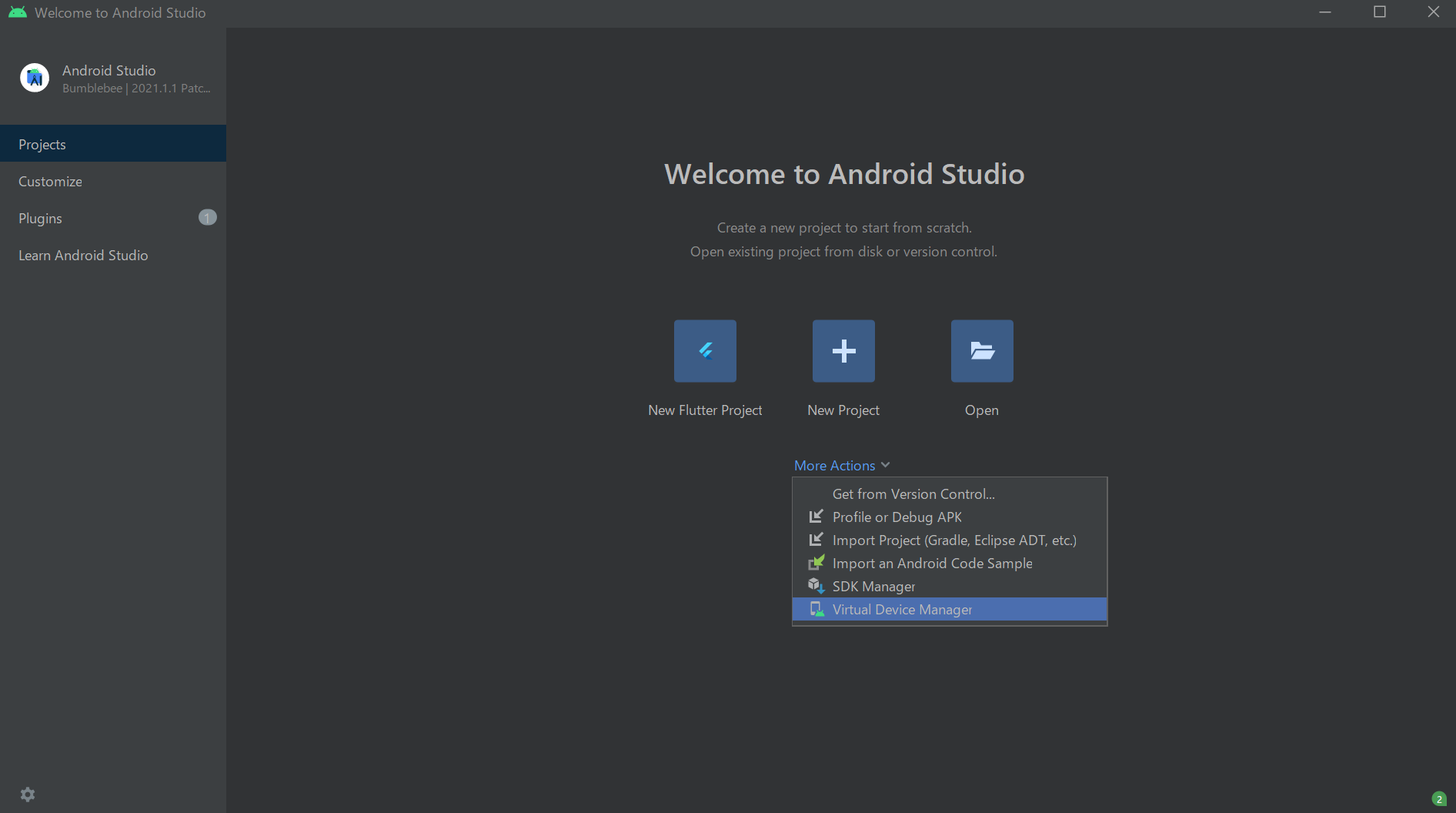The height and width of the screenshot is (813, 1456).
Task: Click the SDK Manager cube icon
Action: pyautogui.click(x=816, y=586)
